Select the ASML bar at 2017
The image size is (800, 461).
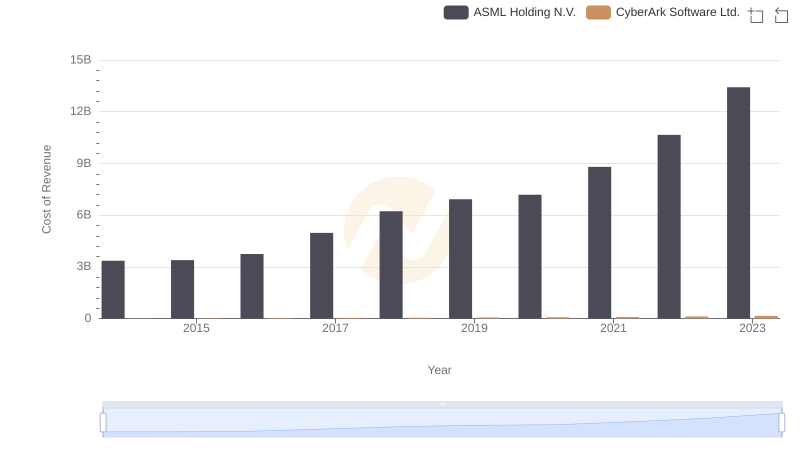[321, 276]
